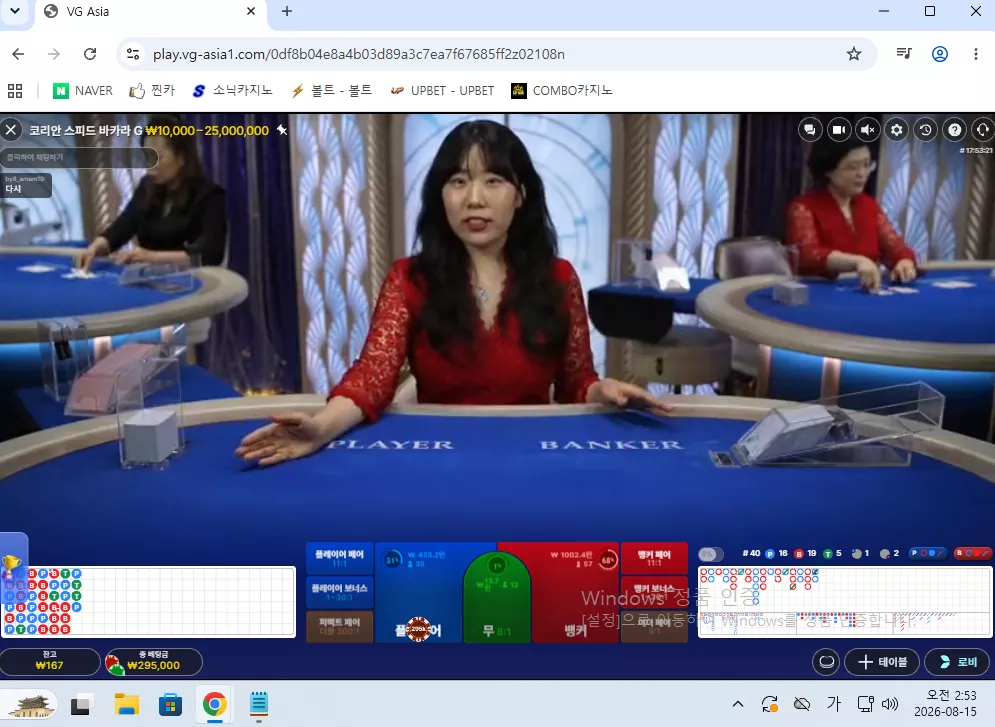
Task: Open Notepad from the taskbar
Action: [x=258, y=704]
